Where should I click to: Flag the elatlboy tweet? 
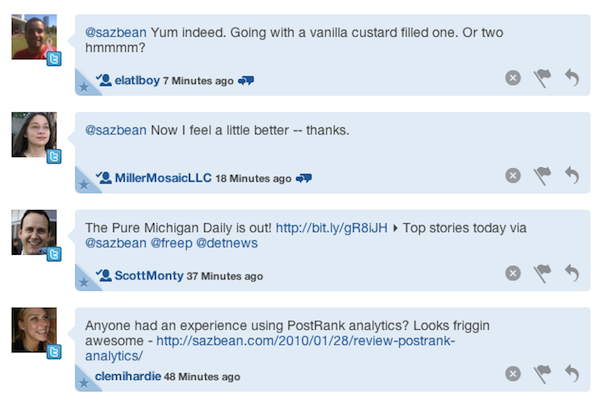pos(543,77)
